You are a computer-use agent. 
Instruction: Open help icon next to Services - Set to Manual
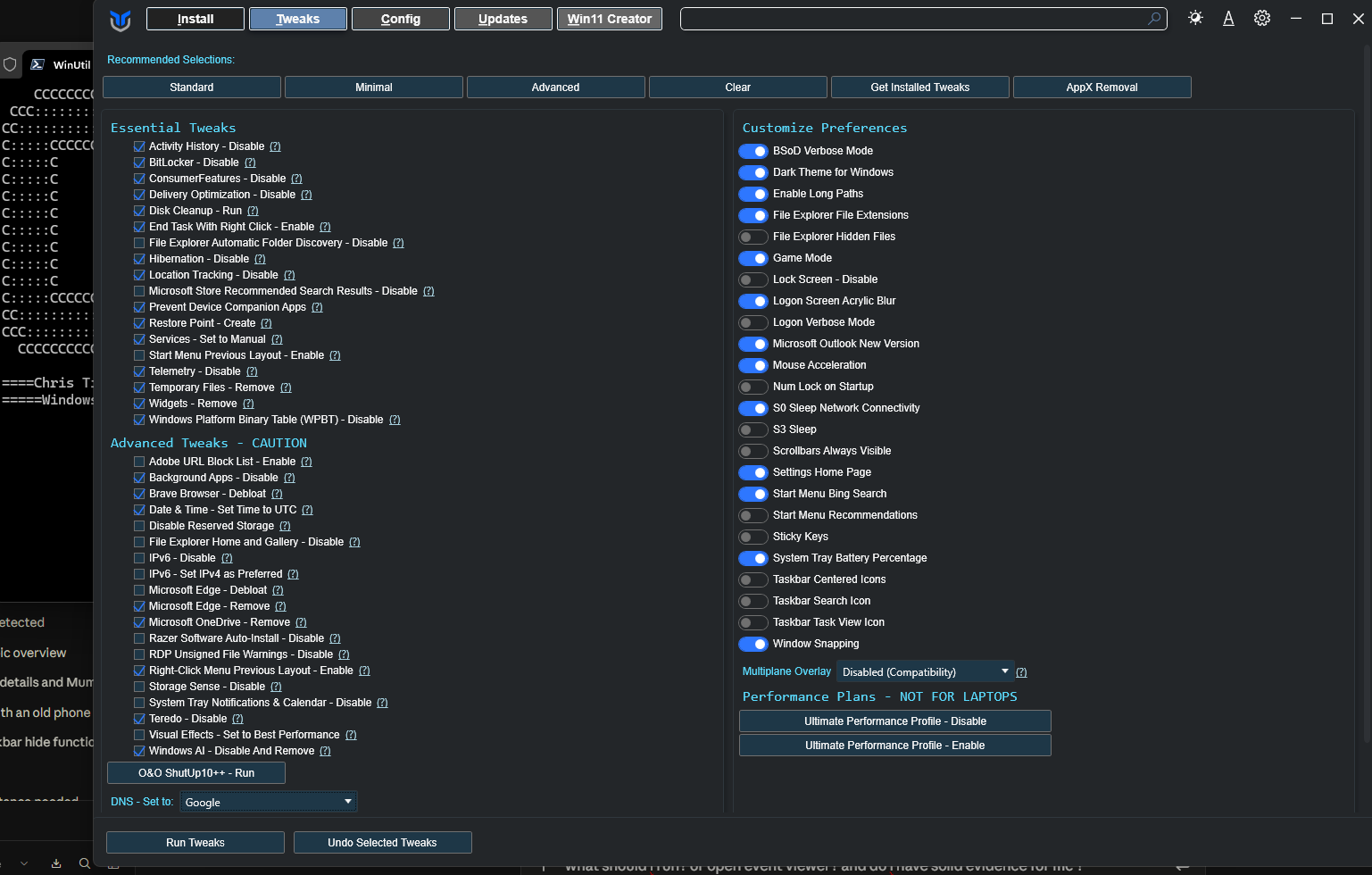click(x=277, y=339)
